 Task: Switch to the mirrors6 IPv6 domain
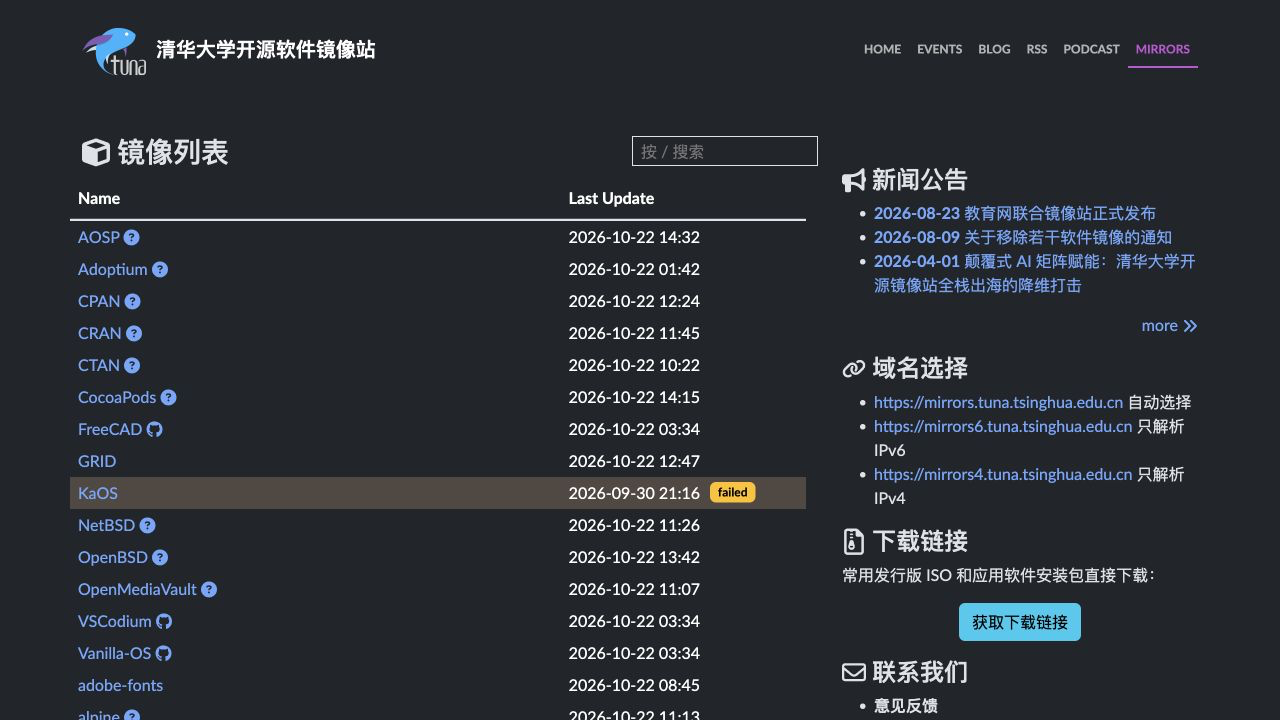click(1003, 426)
